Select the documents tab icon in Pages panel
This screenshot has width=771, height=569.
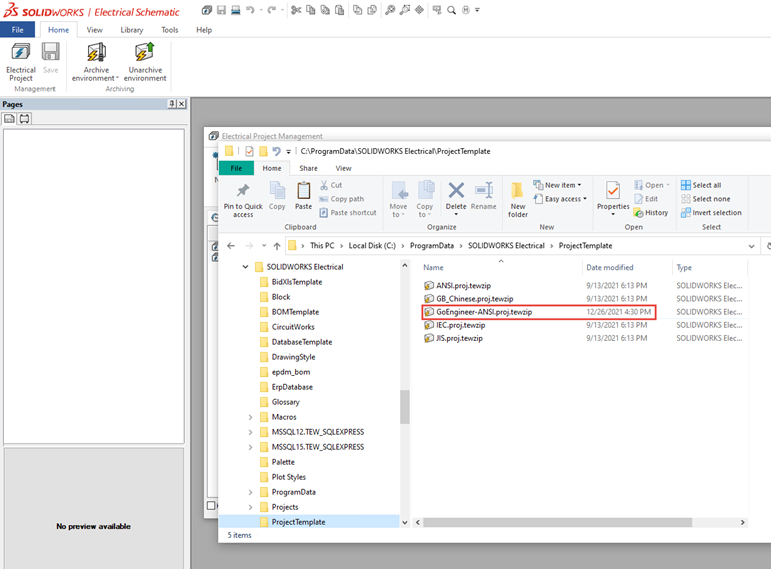tap(9, 119)
